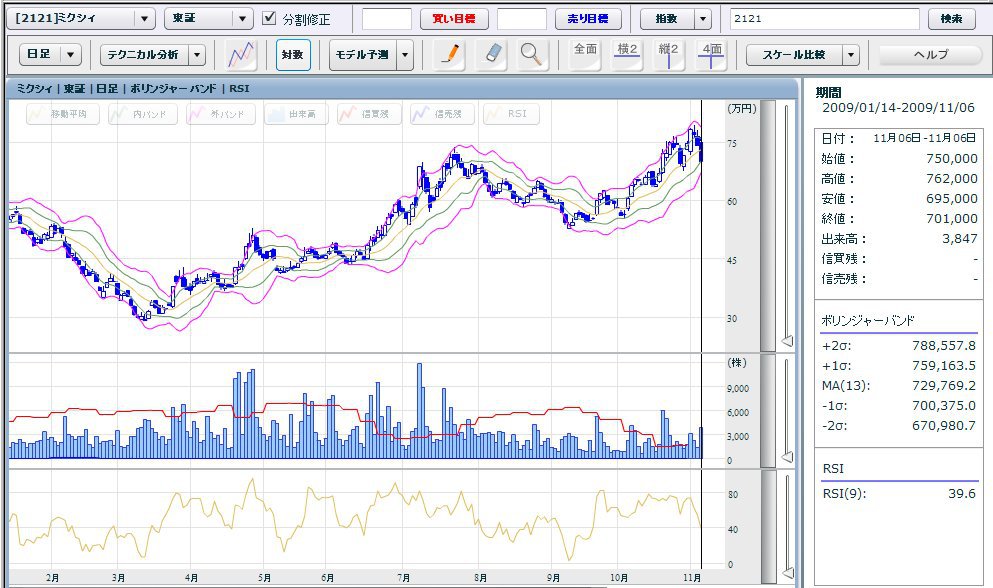Click the 検索 search button
Image resolution: width=993 pixels, height=588 pixels.
(951, 19)
